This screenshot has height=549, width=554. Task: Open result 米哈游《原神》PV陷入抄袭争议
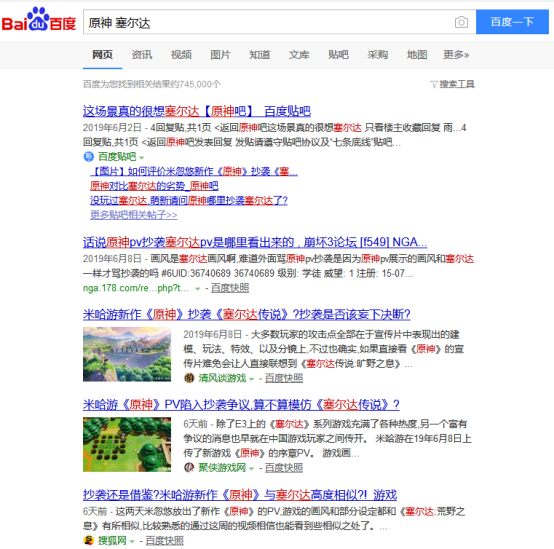[x=241, y=404]
